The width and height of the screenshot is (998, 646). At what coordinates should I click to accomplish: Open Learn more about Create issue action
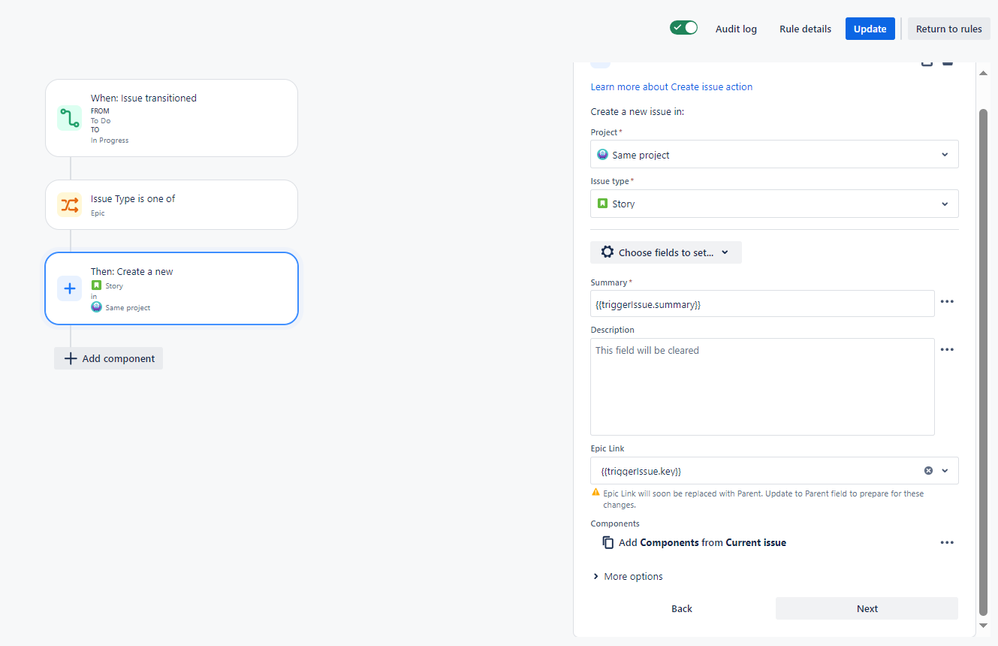[x=671, y=87]
